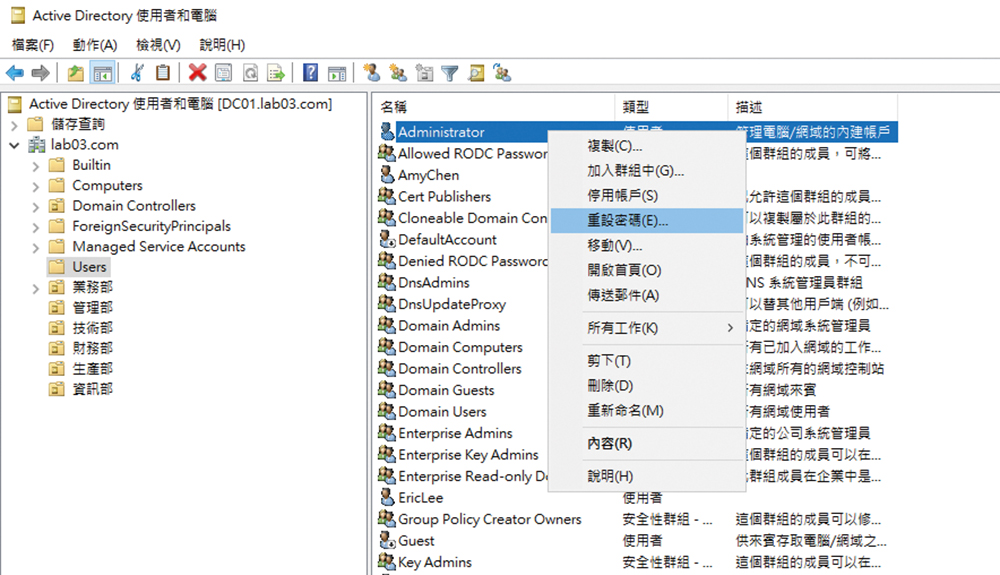This screenshot has width=1000, height=575.
Task: Click the red X delete icon
Action: [x=198, y=73]
